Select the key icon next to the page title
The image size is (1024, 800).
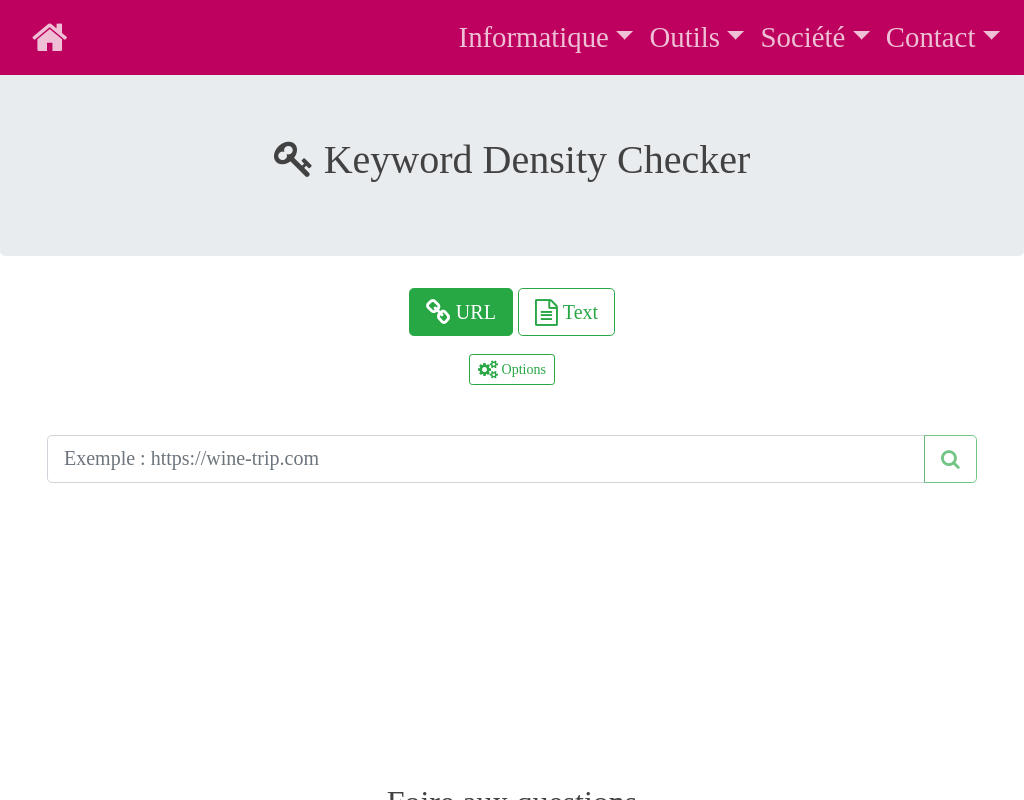pos(292,159)
